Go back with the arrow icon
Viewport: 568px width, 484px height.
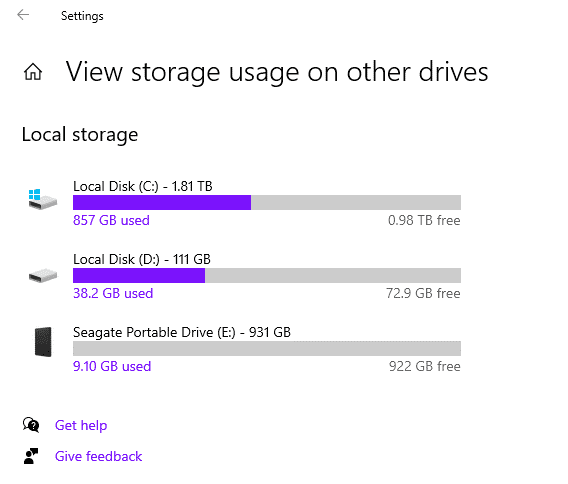coord(23,15)
